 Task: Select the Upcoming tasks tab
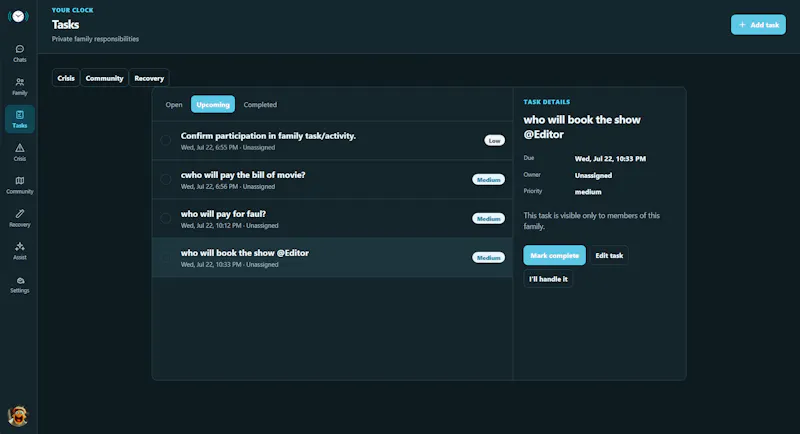pyautogui.click(x=213, y=104)
